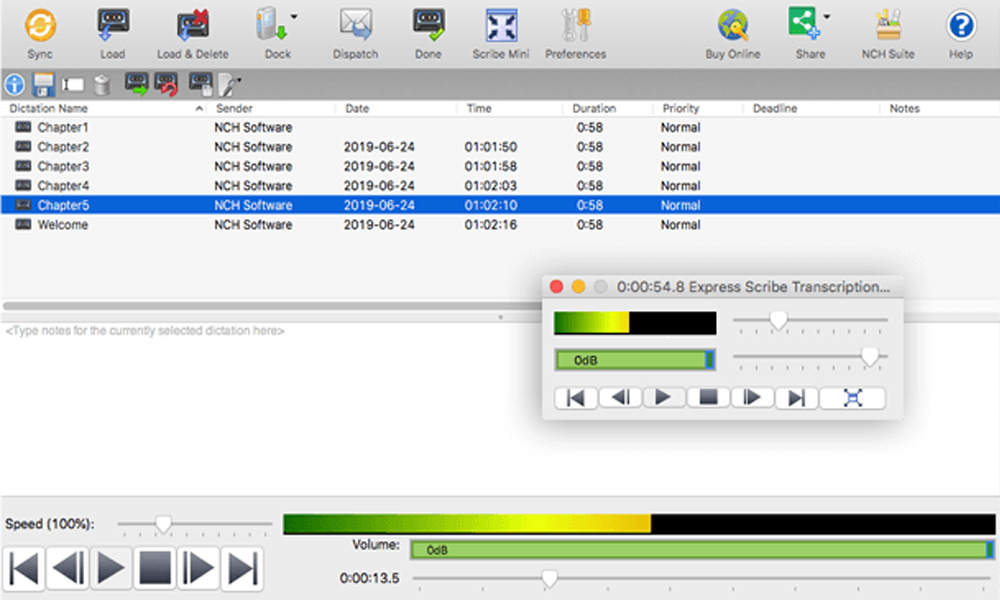The height and width of the screenshot is (600, 1000).
Task: Click go to start in mini window
Action: click(x=576, y=398)
